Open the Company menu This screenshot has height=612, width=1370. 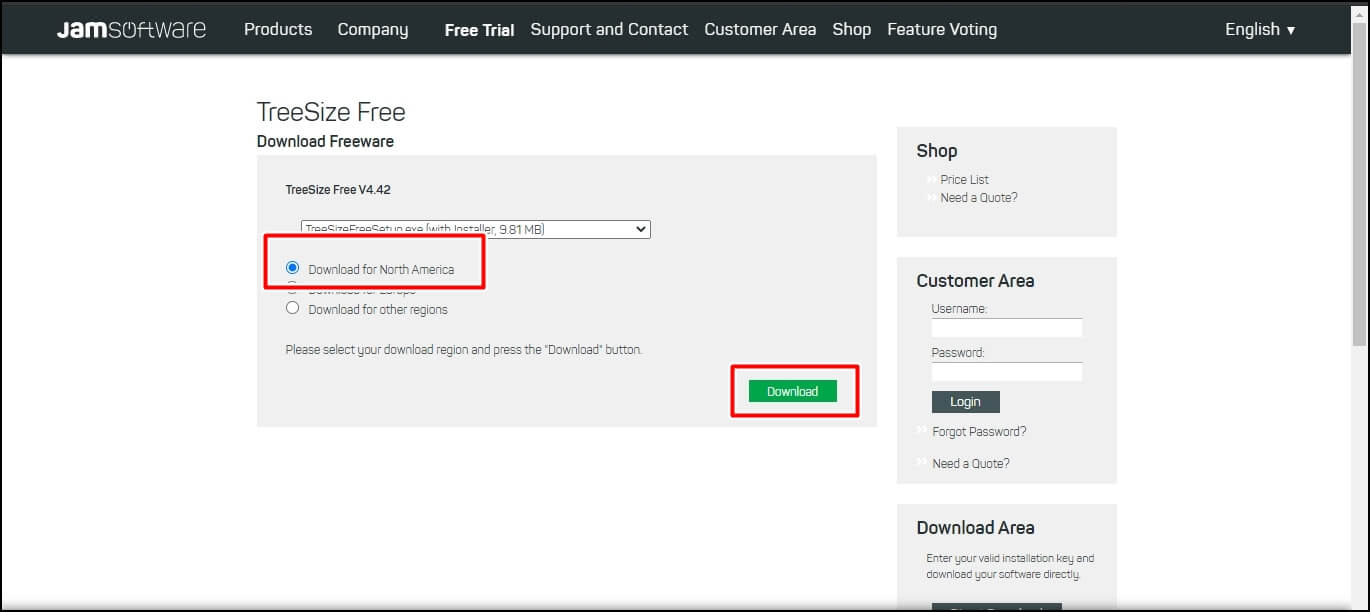pos(373,30)
